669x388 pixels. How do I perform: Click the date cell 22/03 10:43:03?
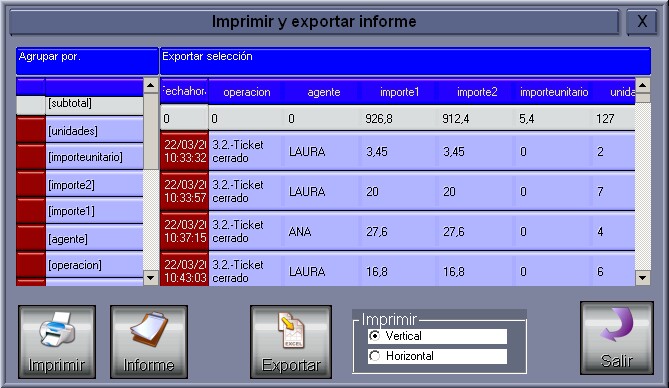click(185, 270)
